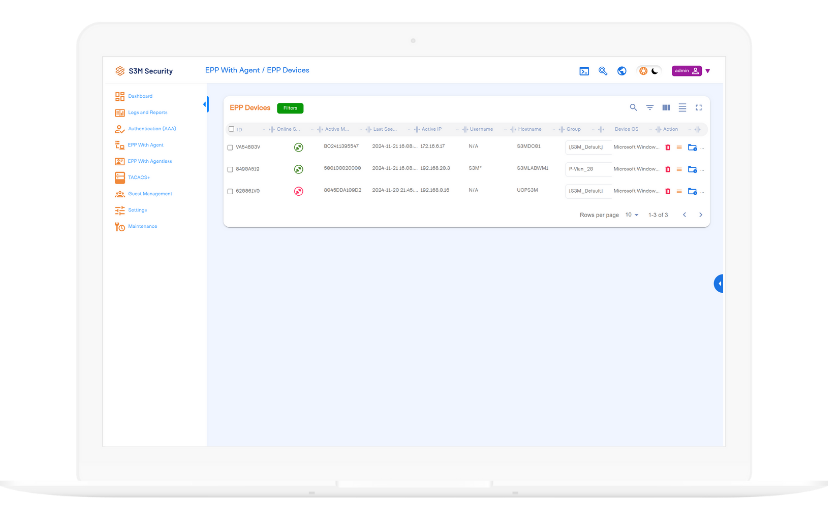828x521 pixels.
Task: Open the table filter list icon
Action: click(649, 107)
